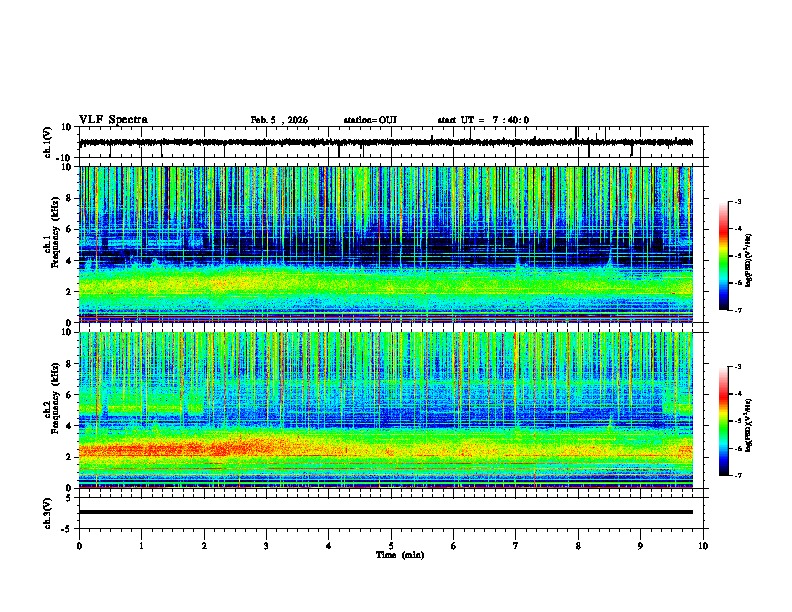Click time axis tick label "7"
Image resolution: width=792 pixels, height=612 pixels.
pyautogui.click(x=516, y=546)
